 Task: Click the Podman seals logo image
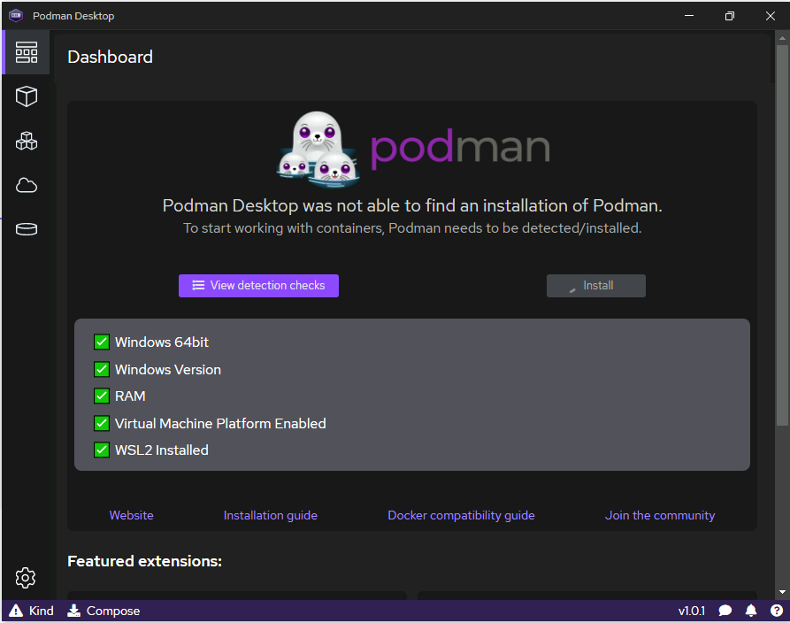(x=317, y=149)
